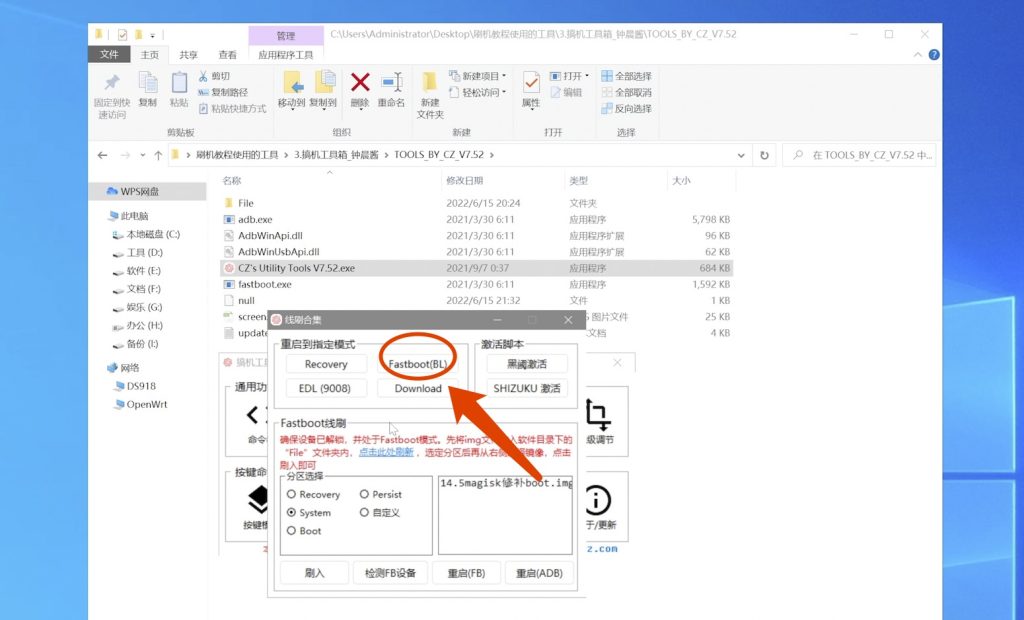Click the 检测FB设备 button

coord(390,573)
